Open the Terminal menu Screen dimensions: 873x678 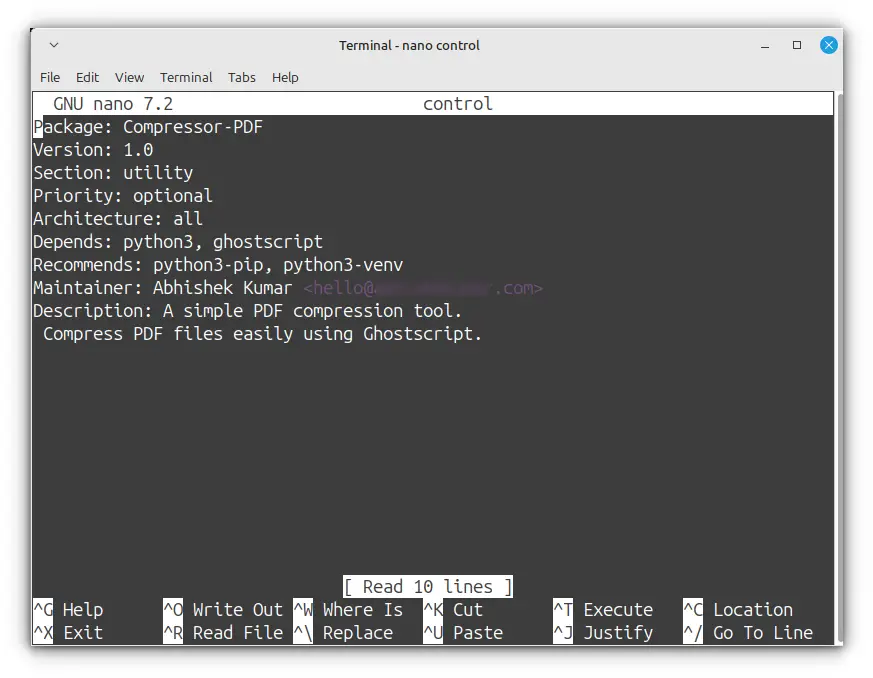186,77
